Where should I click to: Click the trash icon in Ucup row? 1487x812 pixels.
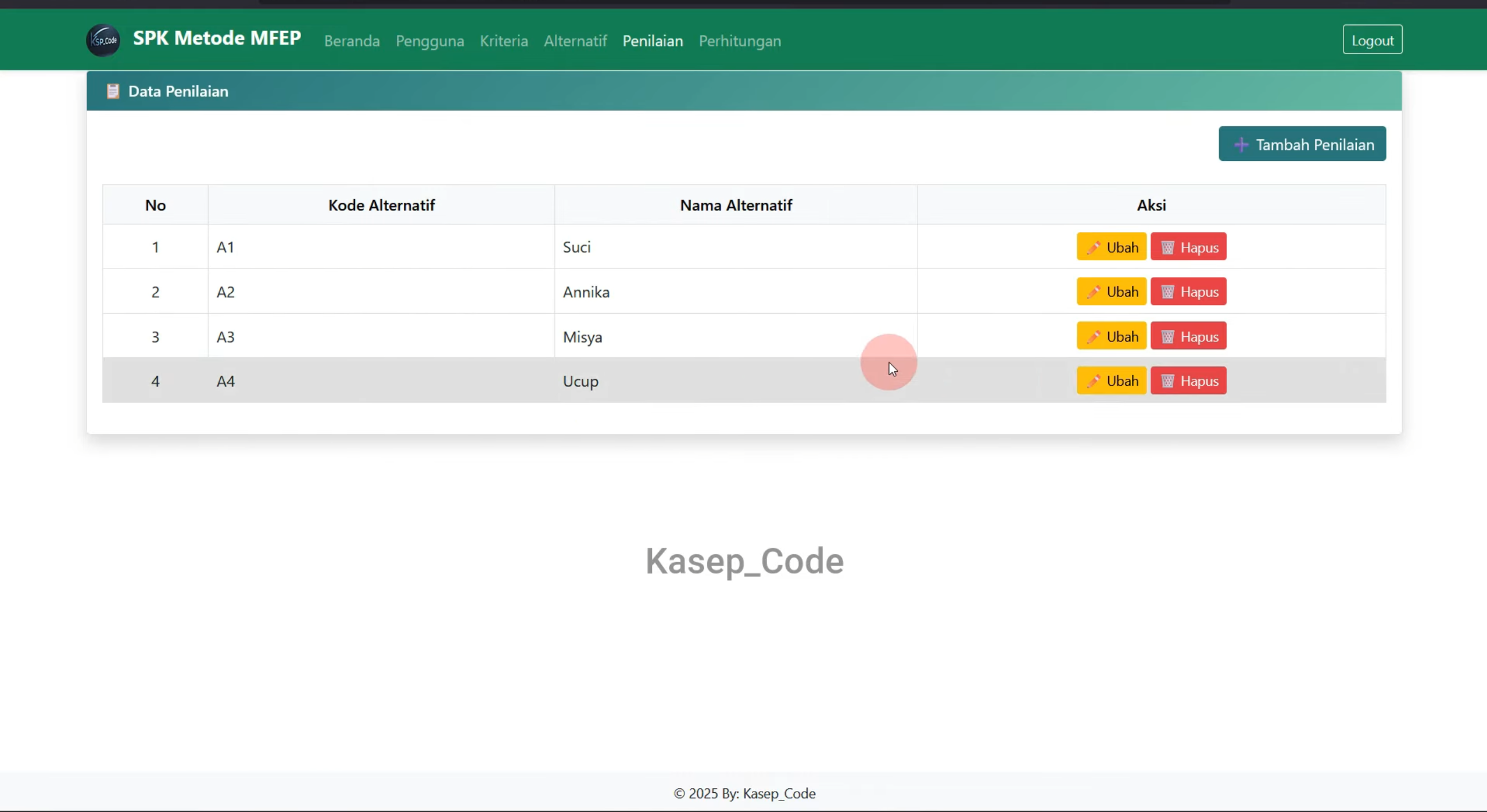[x=1167, y=380]
